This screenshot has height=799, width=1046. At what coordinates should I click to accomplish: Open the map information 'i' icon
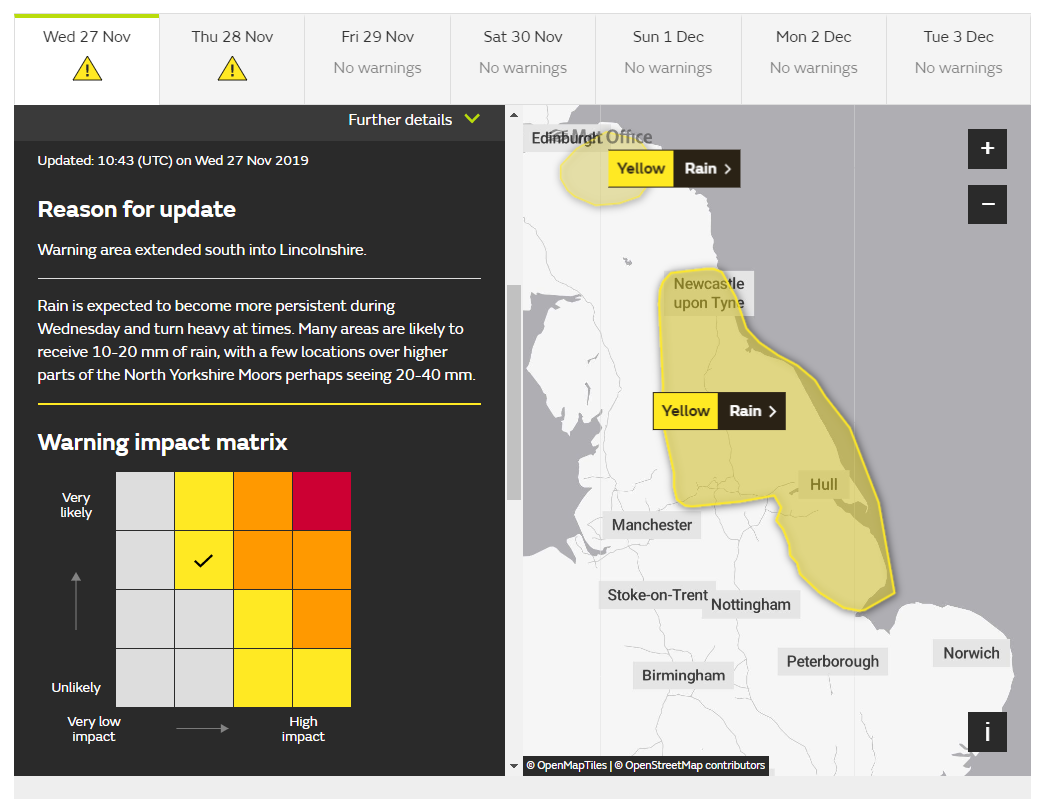(x=987, y=731)
